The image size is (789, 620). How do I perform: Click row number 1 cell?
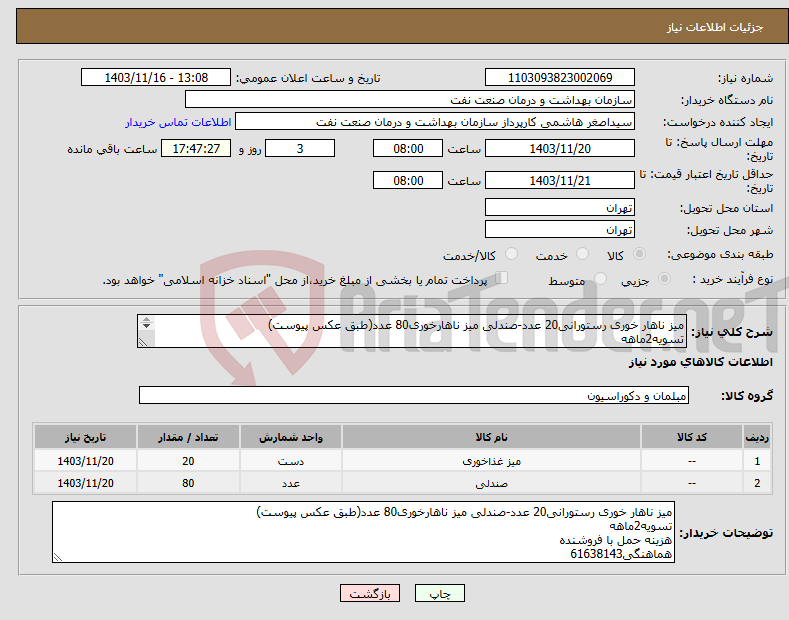click(757, 461)
